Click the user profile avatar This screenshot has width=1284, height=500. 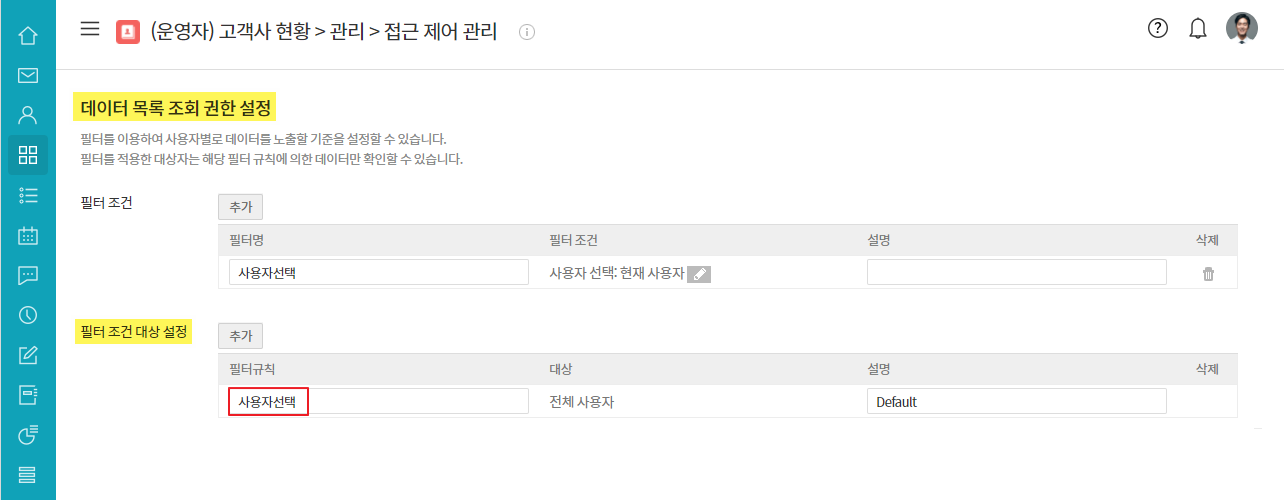[1242, 29]
